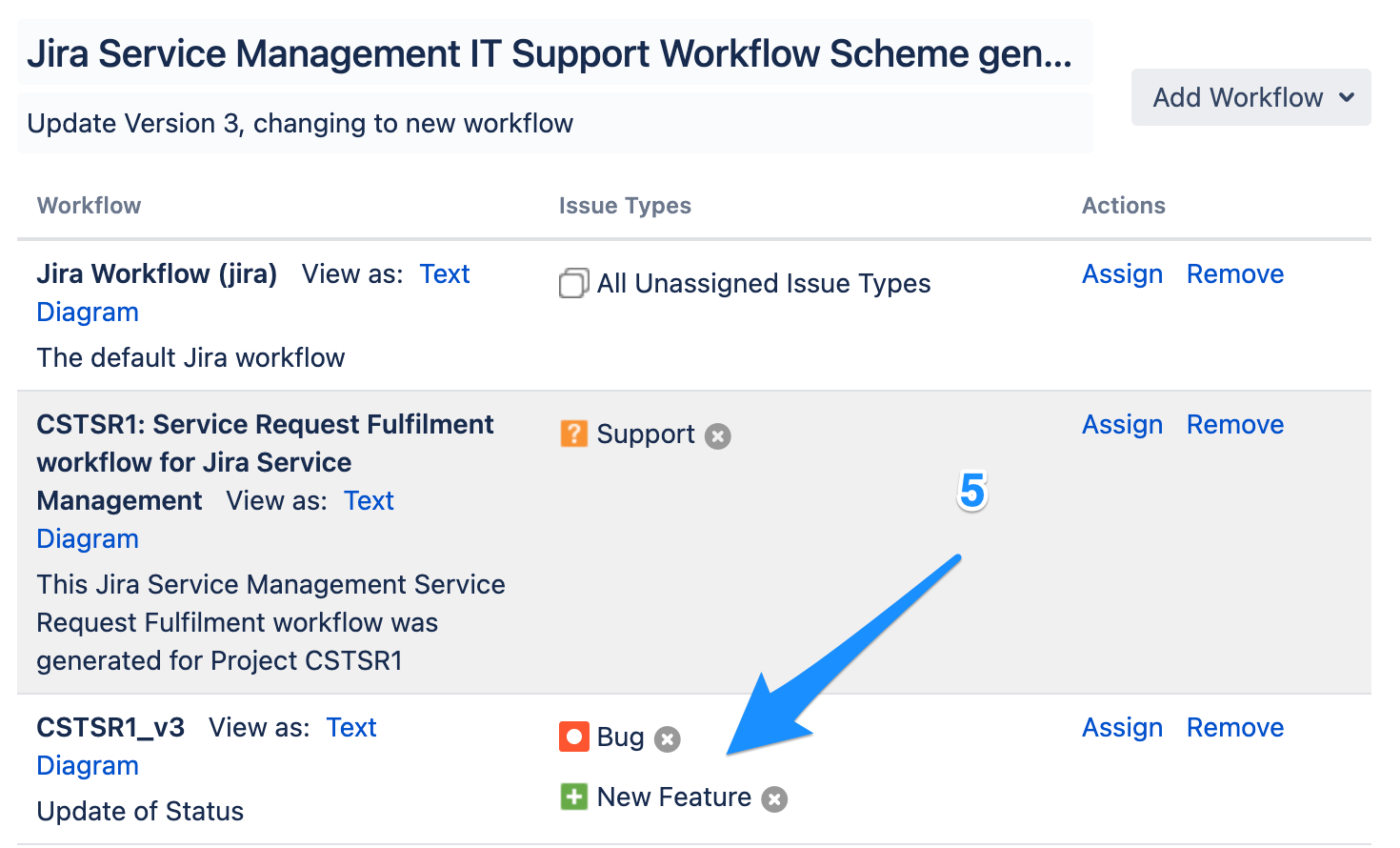View CSTSR1 Service Request workflow as Text
Viewport: 1400px width, 848px height.
(x=369, y=501)
